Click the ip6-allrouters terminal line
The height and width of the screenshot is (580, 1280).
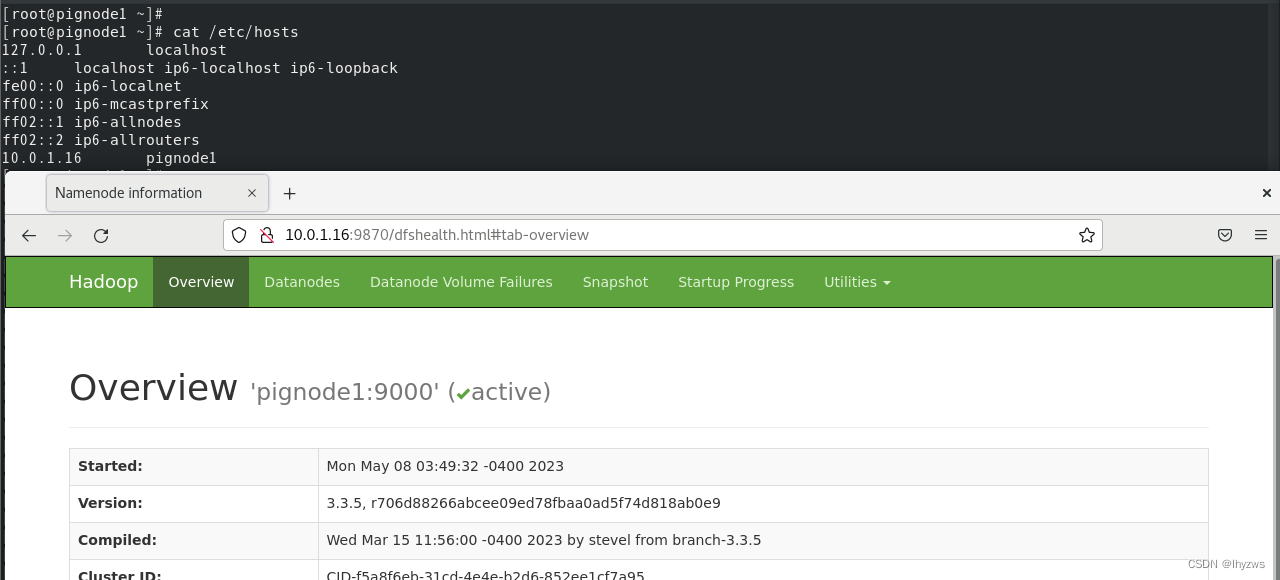pyautogui.click(x=100, y=140)
